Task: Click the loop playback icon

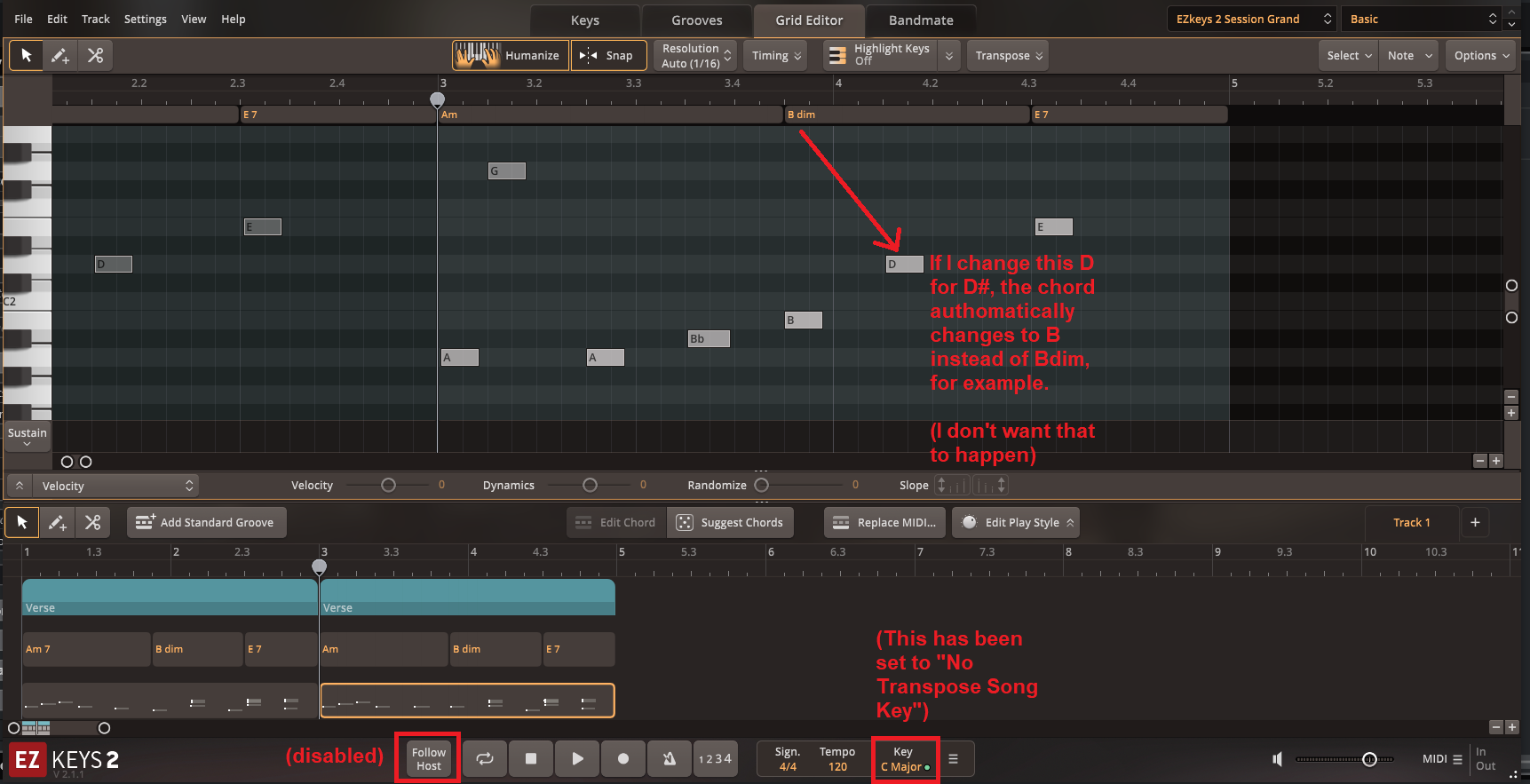Action: click(485, 758)
